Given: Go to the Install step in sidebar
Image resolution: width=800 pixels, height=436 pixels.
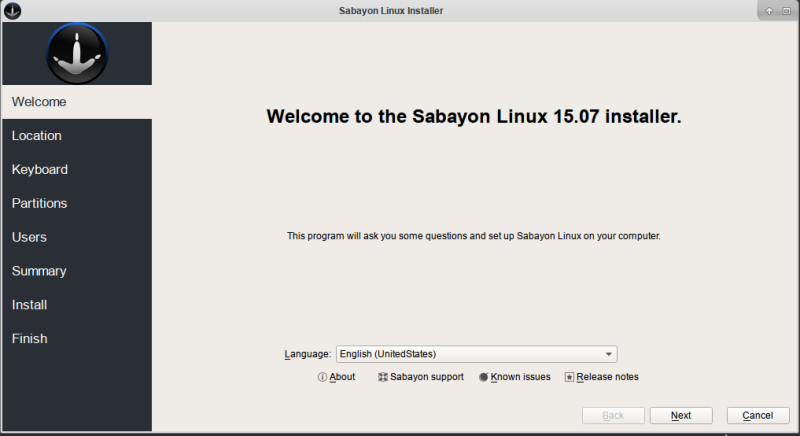Looking at the screenshot, I should pos(77,304).
